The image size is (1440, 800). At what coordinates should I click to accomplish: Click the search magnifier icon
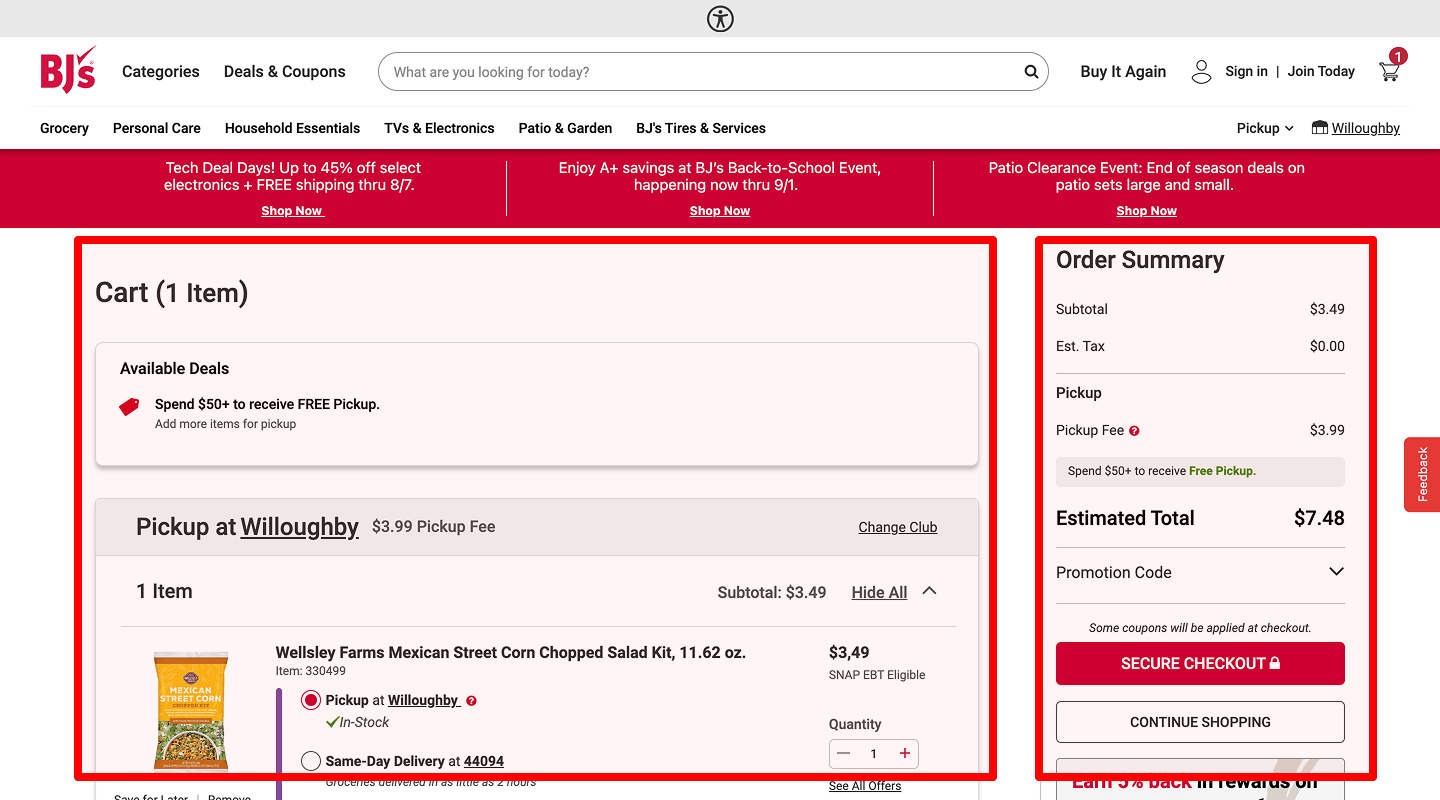(x=1031, y=72)
